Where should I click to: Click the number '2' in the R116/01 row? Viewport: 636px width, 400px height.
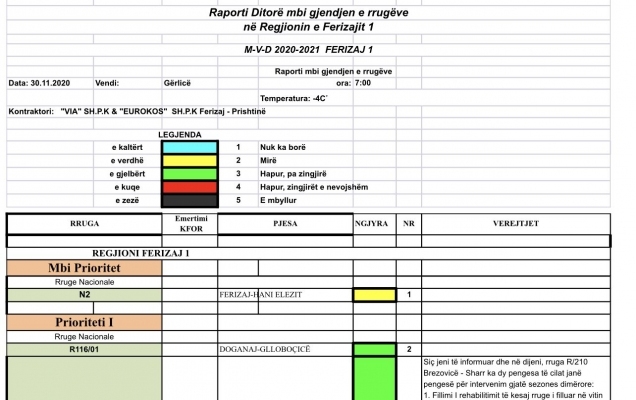409,350
